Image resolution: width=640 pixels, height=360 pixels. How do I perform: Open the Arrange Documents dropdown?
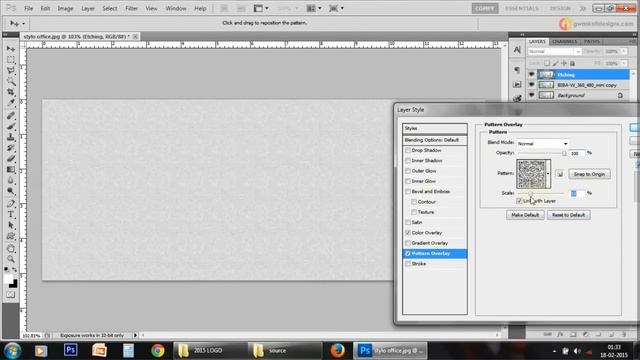314,8
